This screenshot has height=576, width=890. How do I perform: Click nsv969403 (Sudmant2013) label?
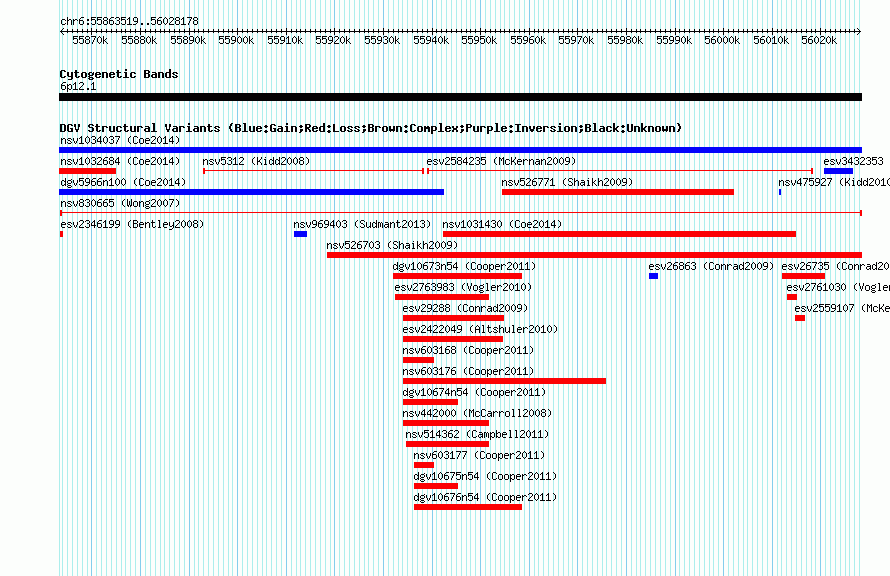[x=362, y=224]
